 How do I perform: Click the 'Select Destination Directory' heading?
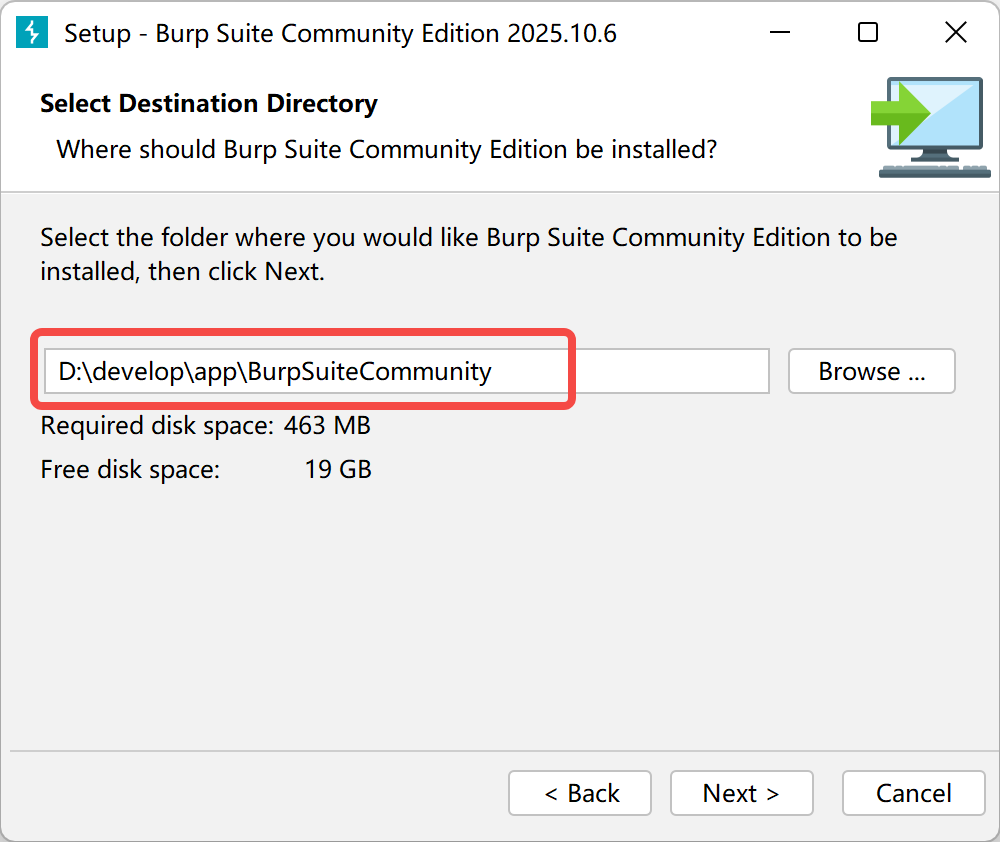point(209,103)
